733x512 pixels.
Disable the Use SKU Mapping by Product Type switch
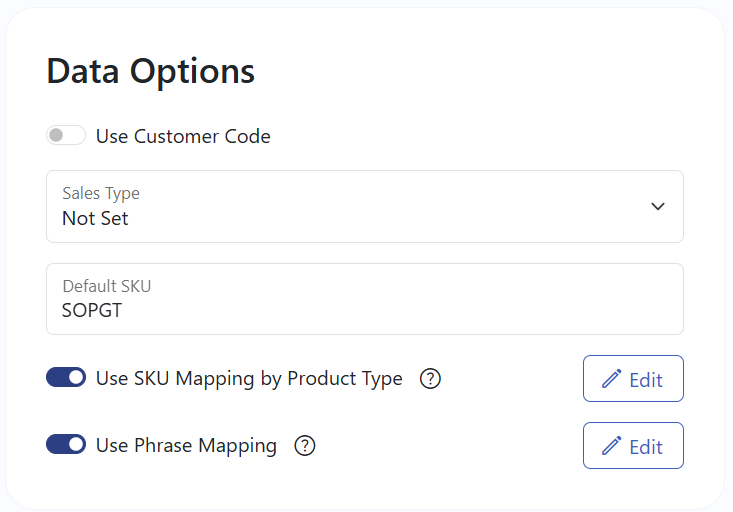click(x=66, y=377)
